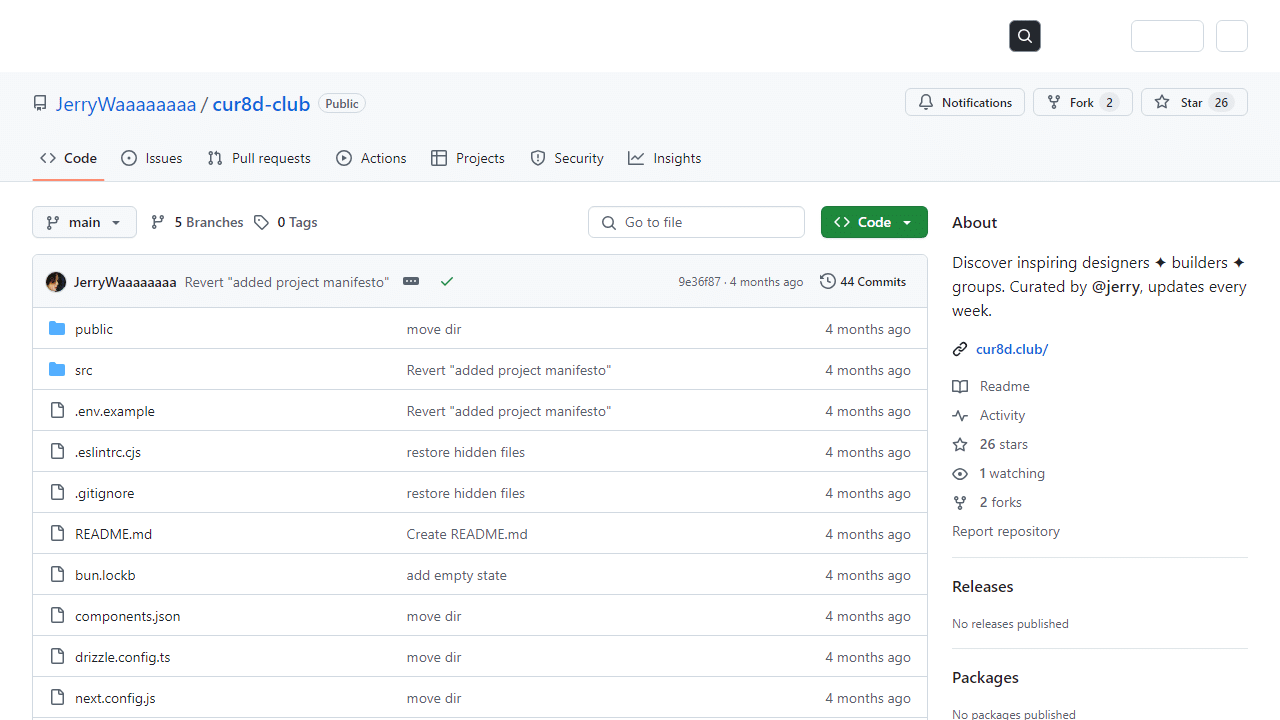Expand the main branch dropdown
Viewport: 1280px width, 720px height.
(x=84, y=222)
